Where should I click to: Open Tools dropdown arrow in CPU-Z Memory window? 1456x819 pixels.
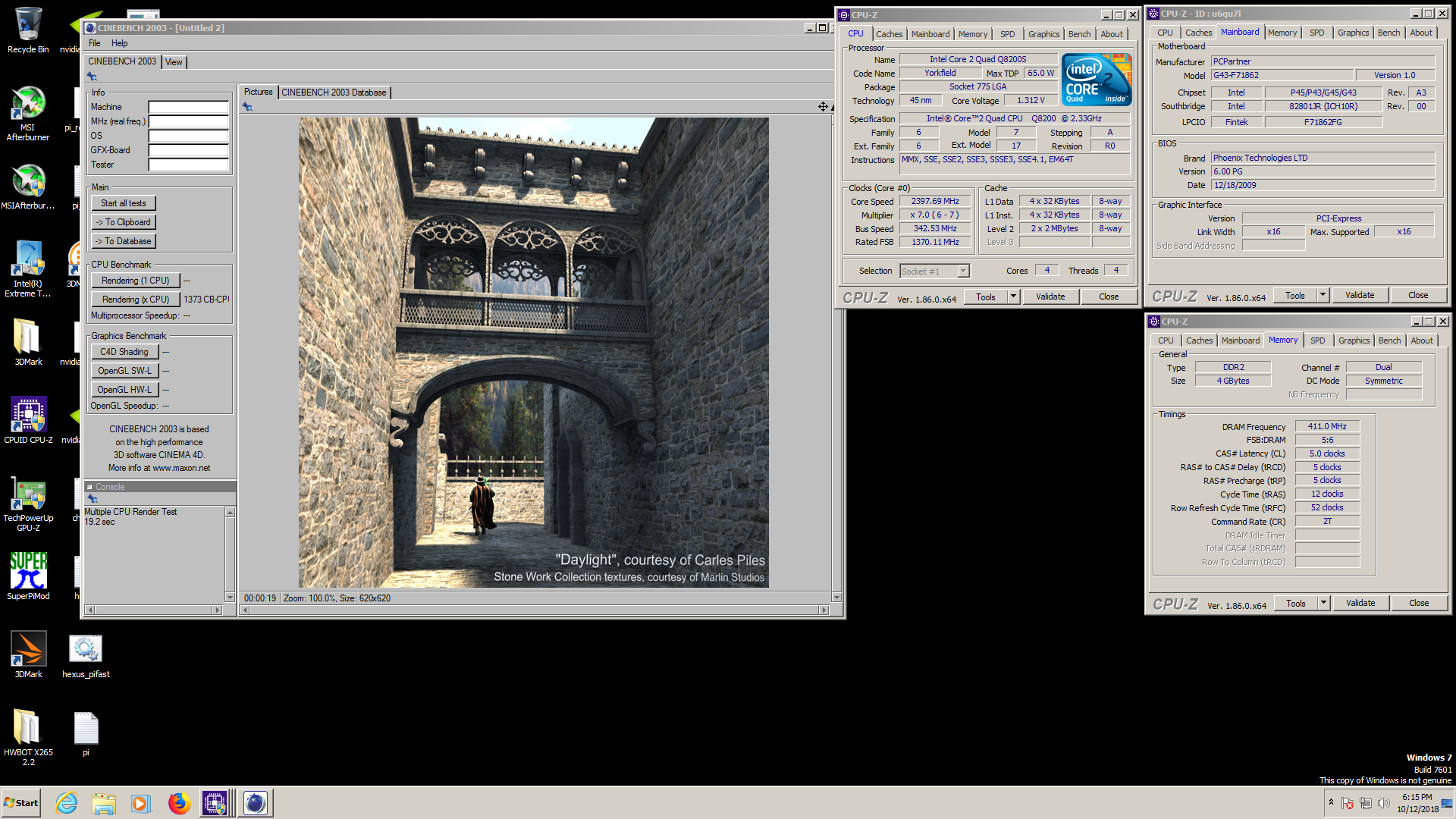pyautogui.click(x=1323, y=603)
